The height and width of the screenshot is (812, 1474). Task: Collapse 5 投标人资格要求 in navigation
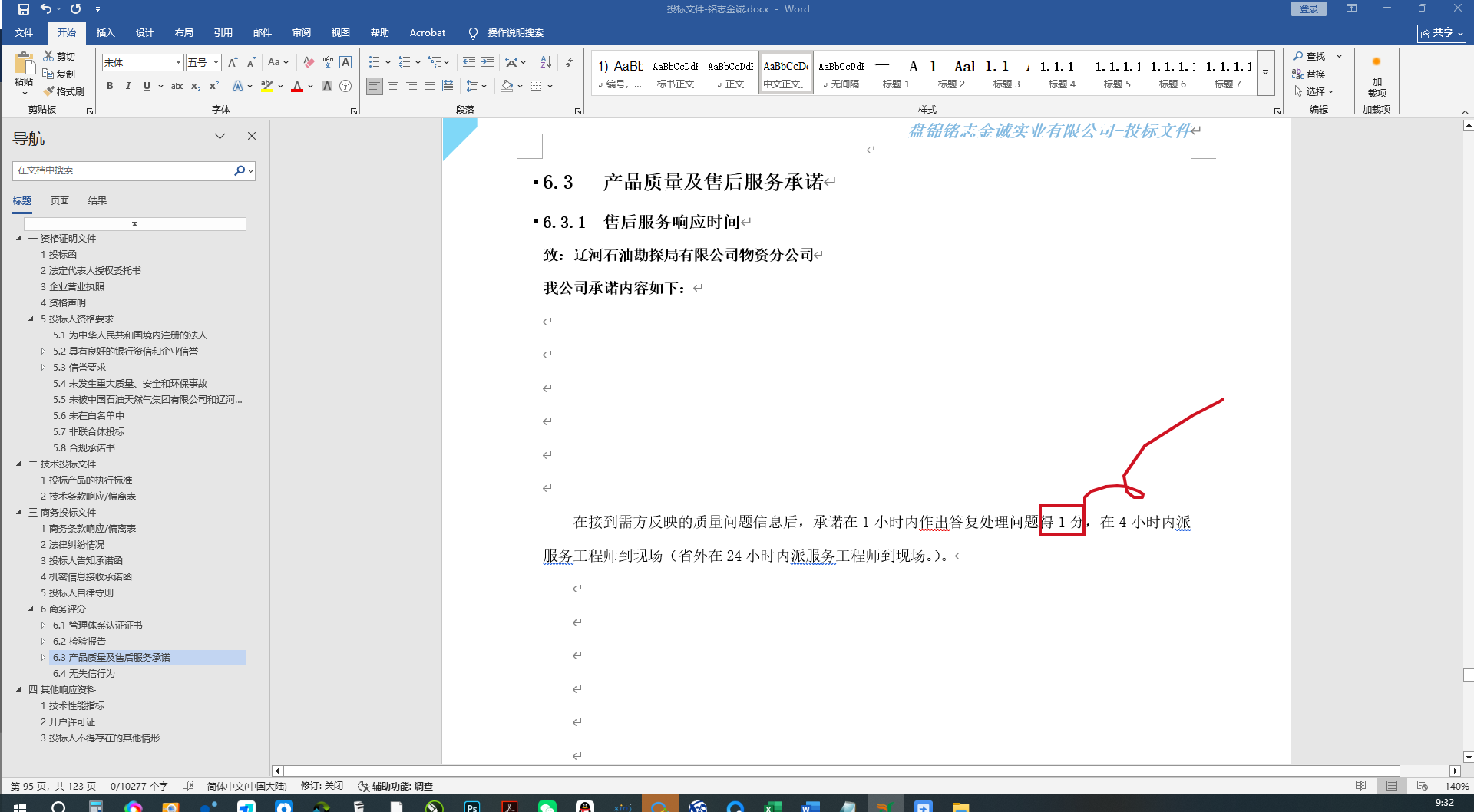pyautogui.click(x=31, y=319)
